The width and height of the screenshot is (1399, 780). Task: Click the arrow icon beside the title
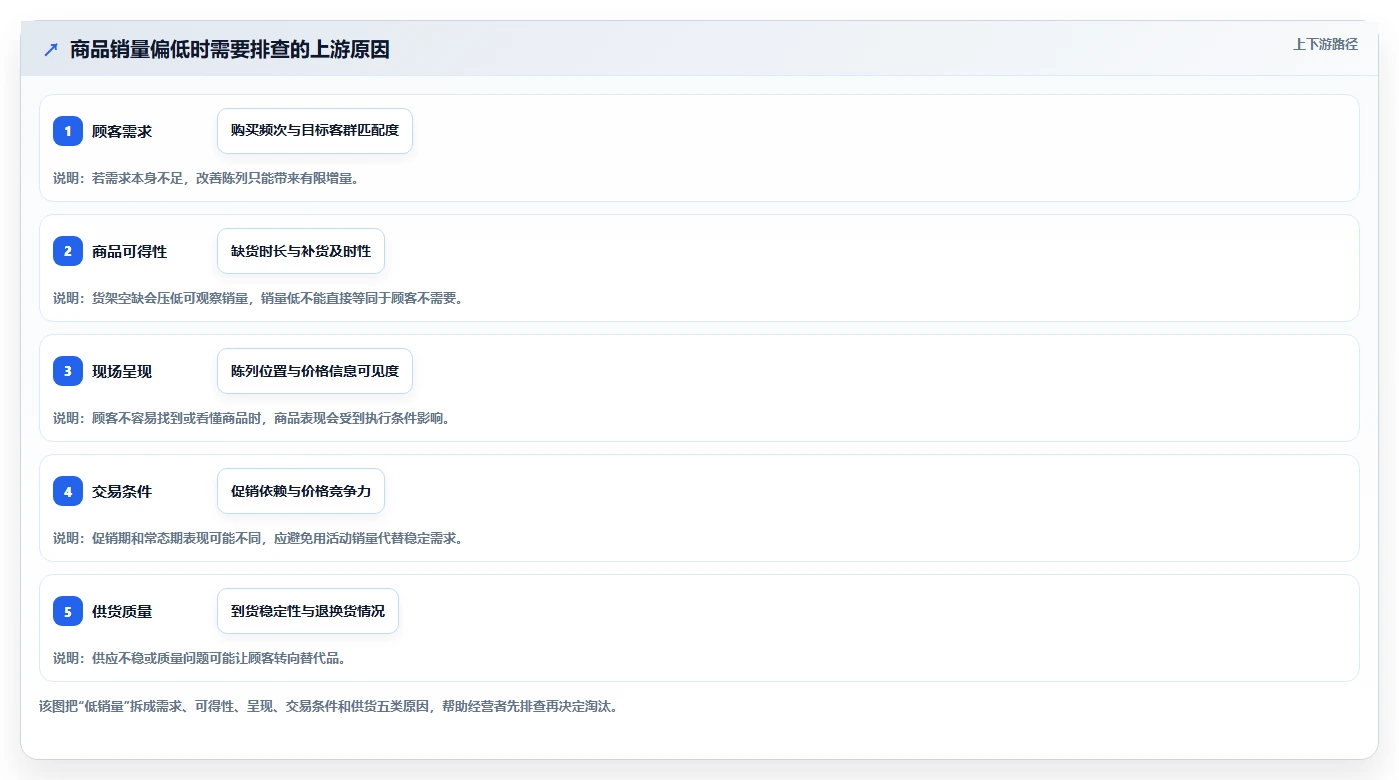[x=51, y=49]
